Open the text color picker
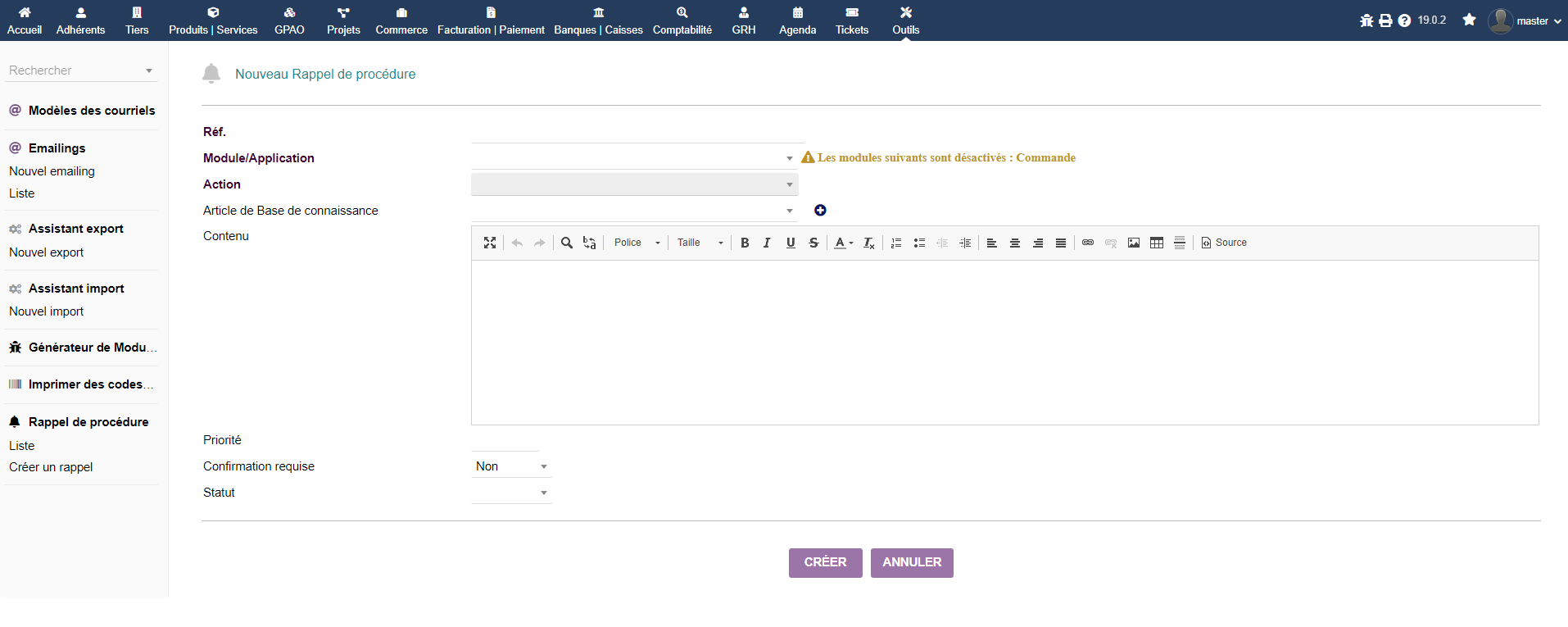Viewport: 1568px width, 627px height. (x=844, y=243)
